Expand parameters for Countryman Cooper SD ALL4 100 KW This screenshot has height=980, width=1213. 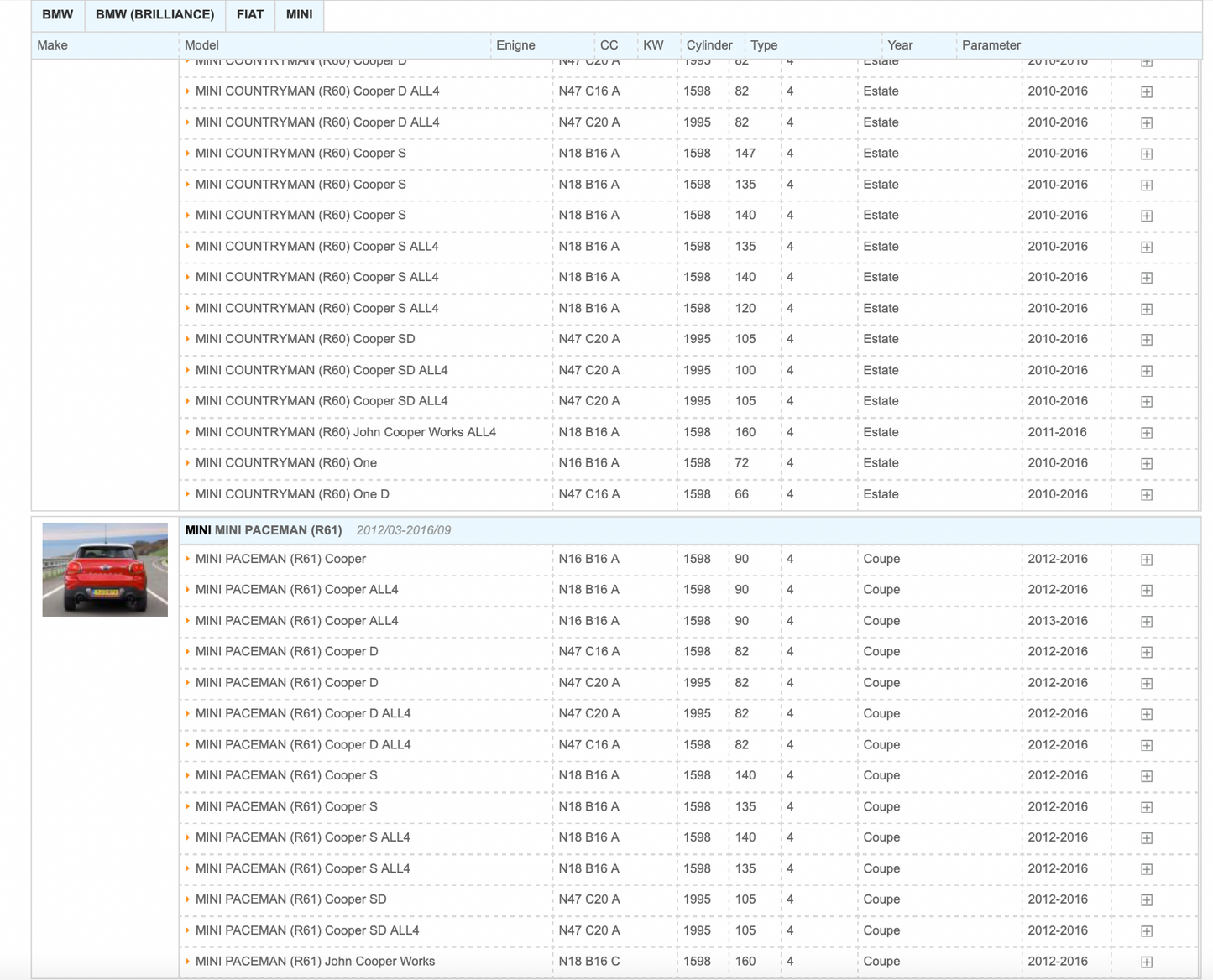(x=1147, y=371)
